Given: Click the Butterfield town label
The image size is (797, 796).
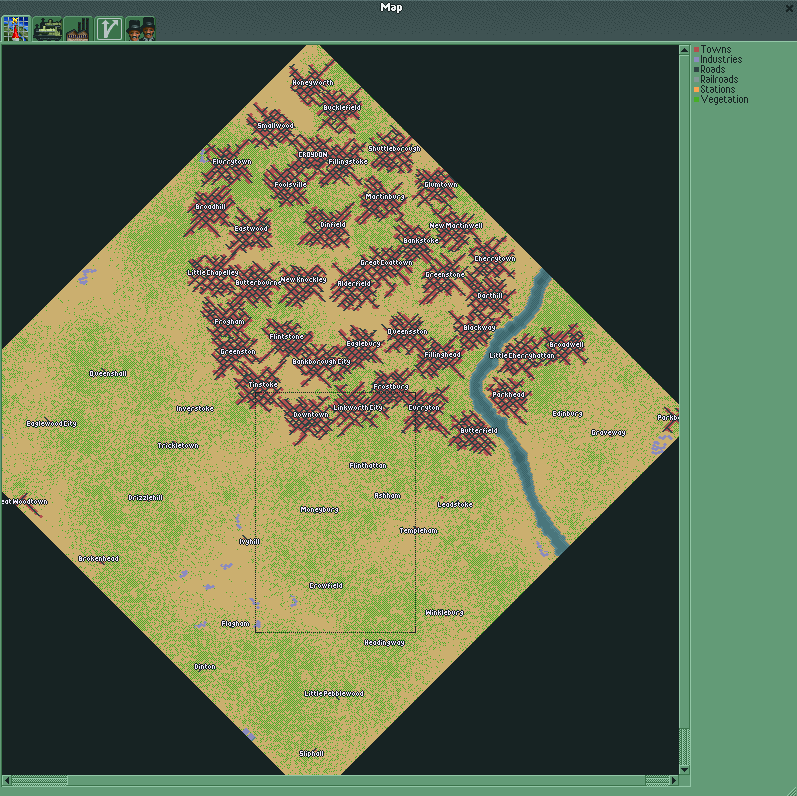Looking at the screenshot, I should click(479, 431).
